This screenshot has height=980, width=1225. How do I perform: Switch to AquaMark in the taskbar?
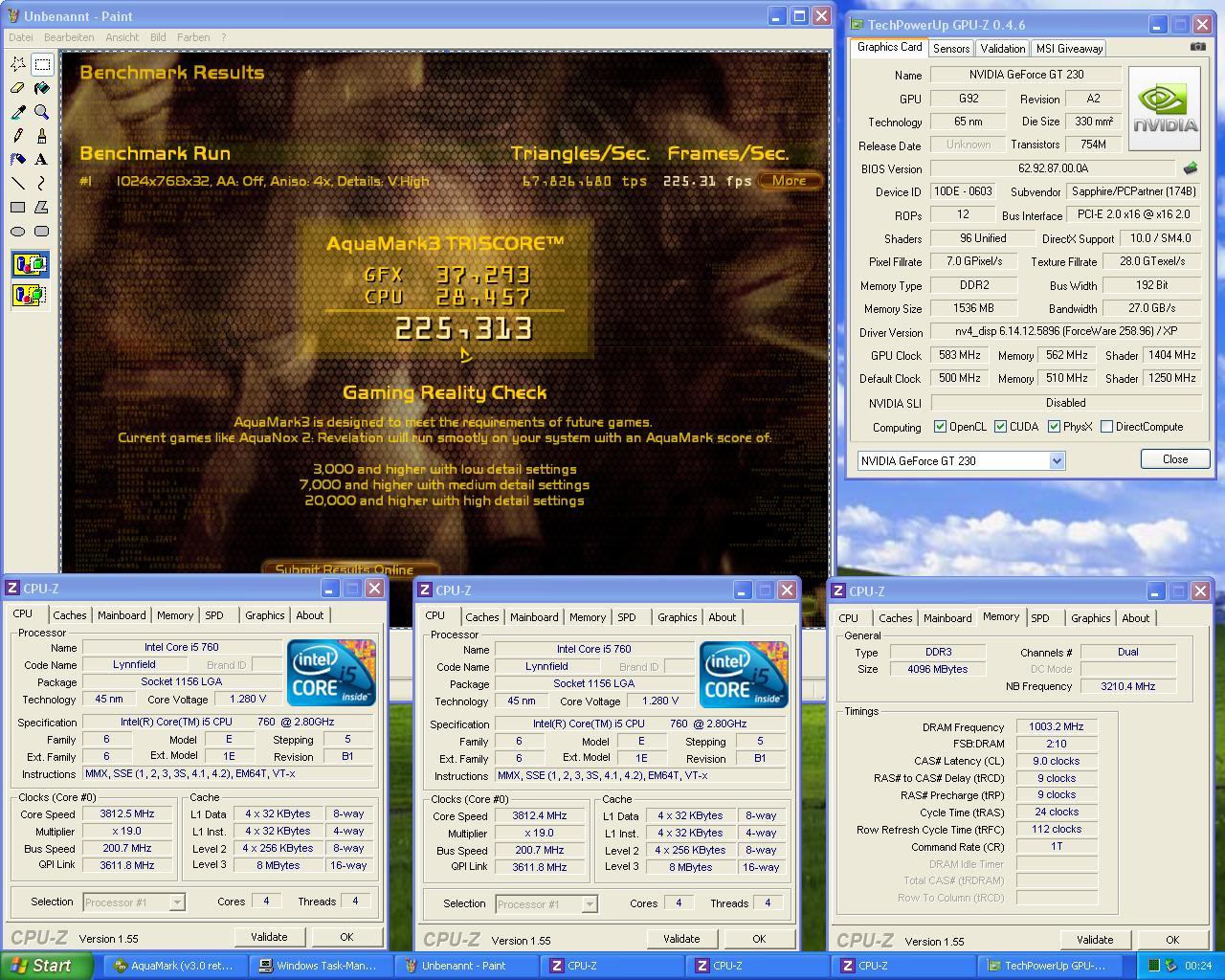click(175, 966)
